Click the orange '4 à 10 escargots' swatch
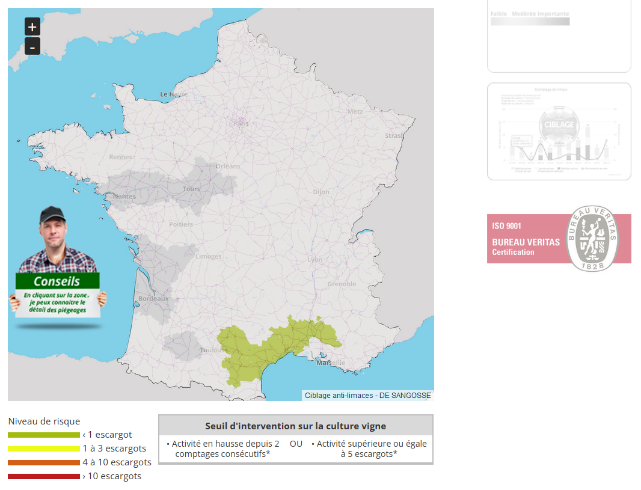This screenshot has width=641, height=490. point(43,462)
